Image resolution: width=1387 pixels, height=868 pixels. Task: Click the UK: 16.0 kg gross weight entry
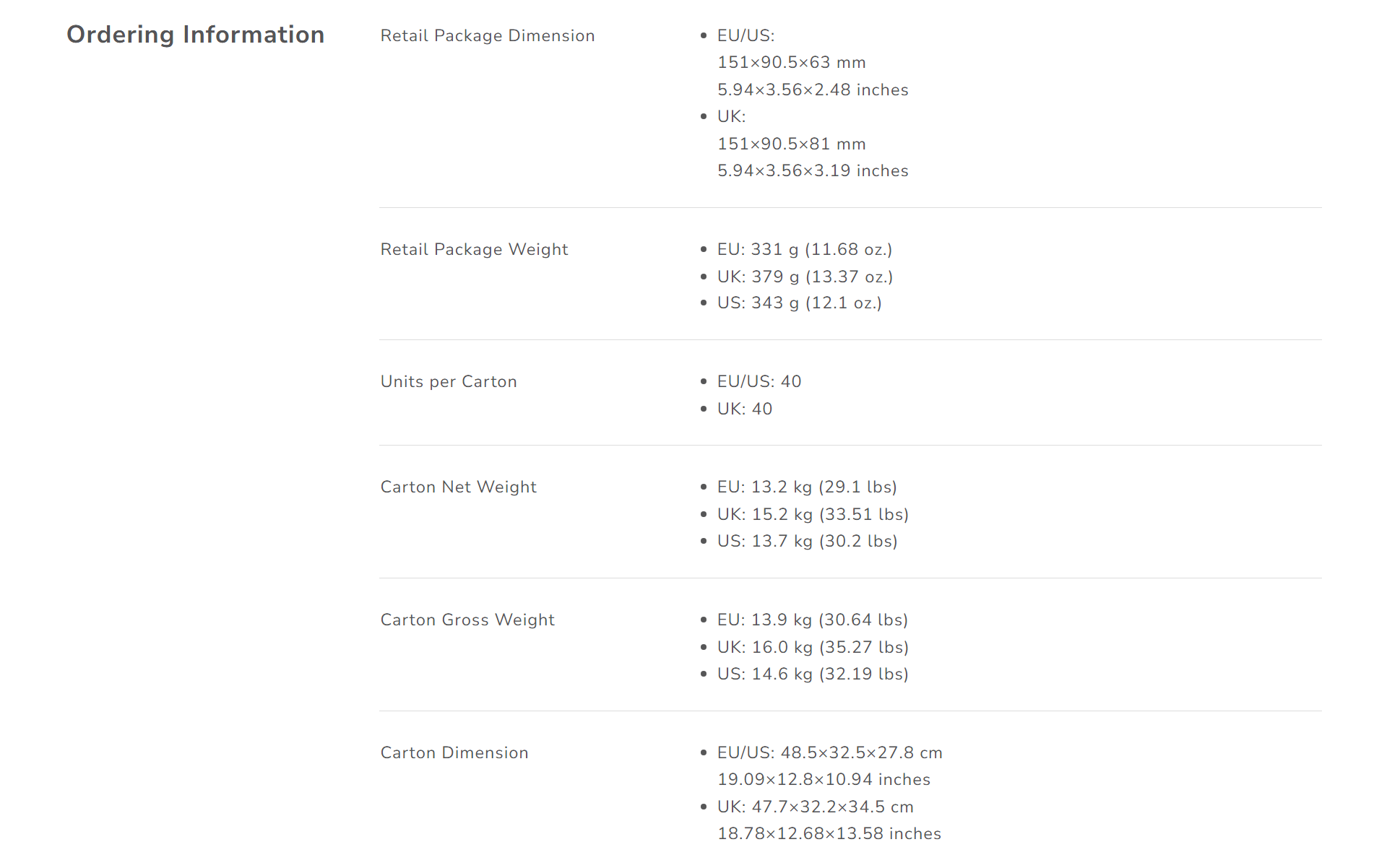pos(813,647)
